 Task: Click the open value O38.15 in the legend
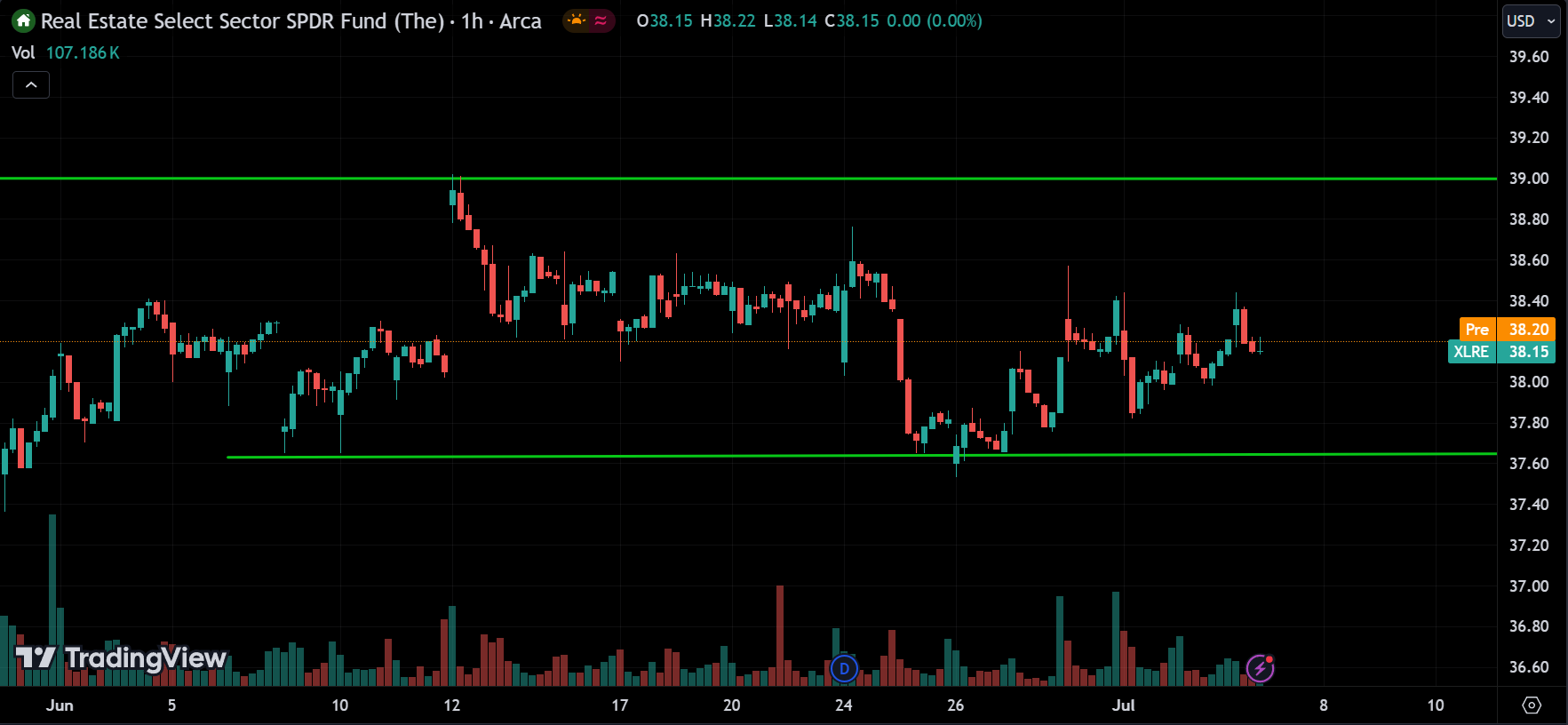pyautogui.click(x=665, y=21)
